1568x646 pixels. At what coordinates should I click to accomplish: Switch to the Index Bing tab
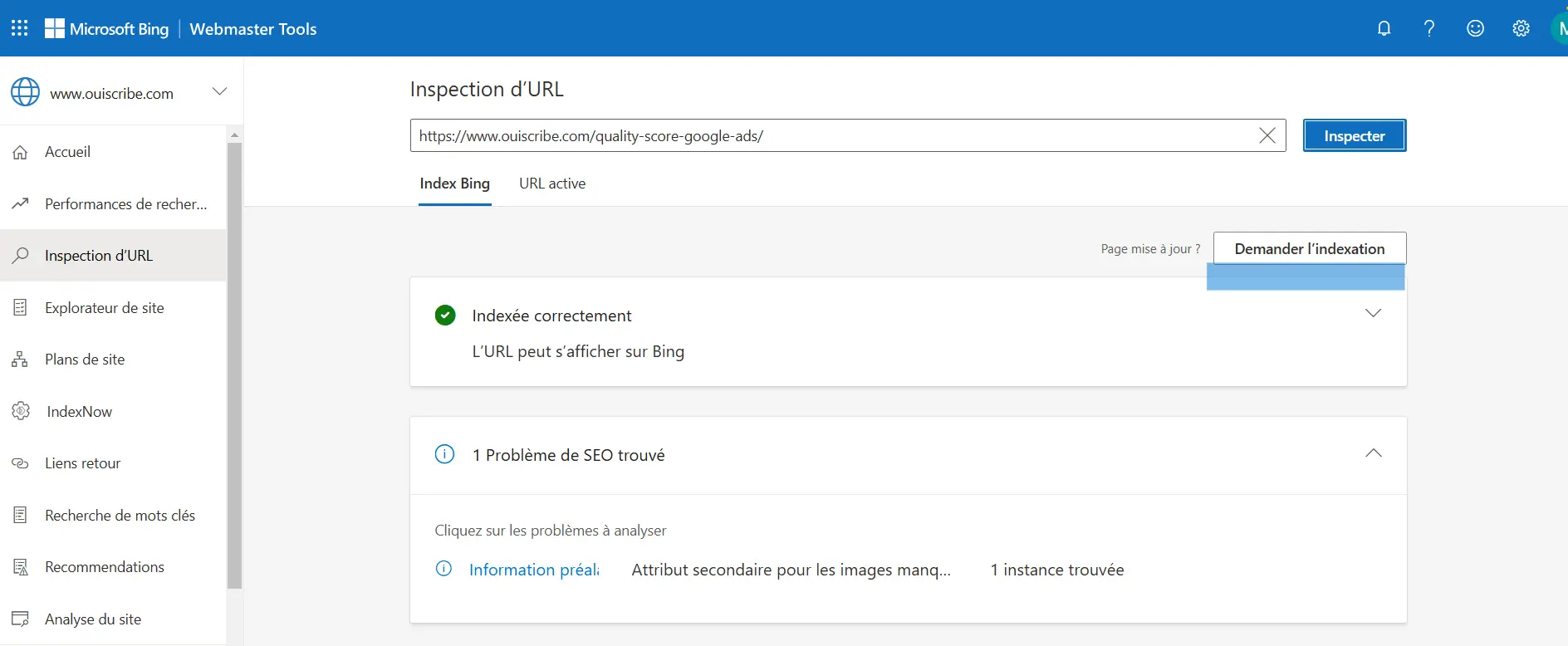point(454,184)
